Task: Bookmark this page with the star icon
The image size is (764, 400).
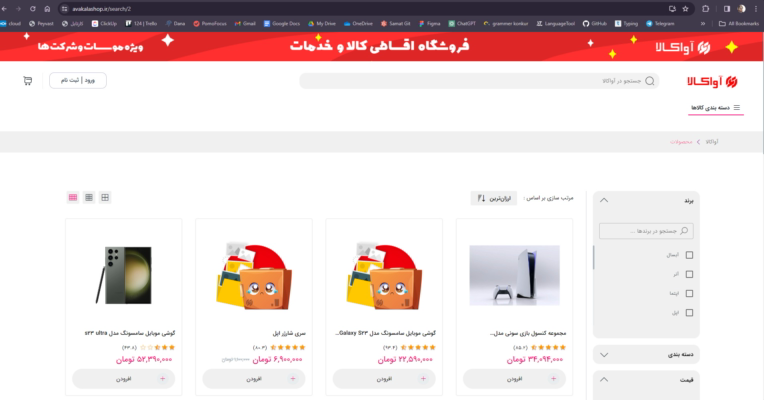Action: (685, 9)
